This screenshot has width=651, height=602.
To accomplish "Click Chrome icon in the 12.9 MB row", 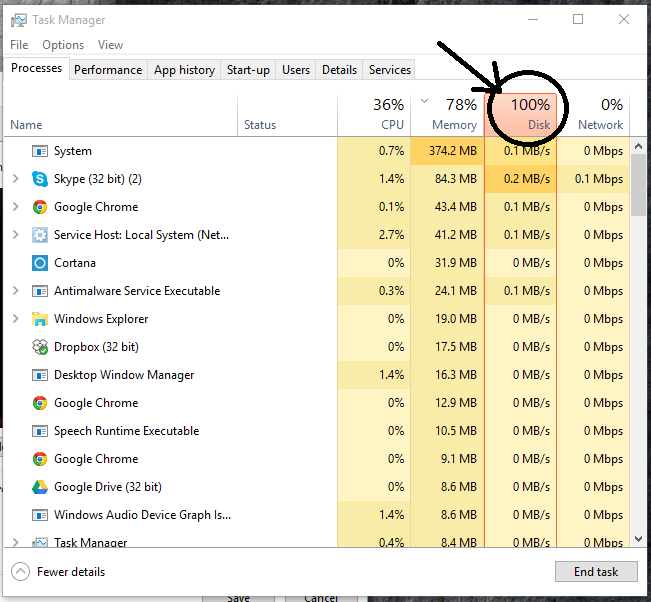I will click(x=40, y=403).
